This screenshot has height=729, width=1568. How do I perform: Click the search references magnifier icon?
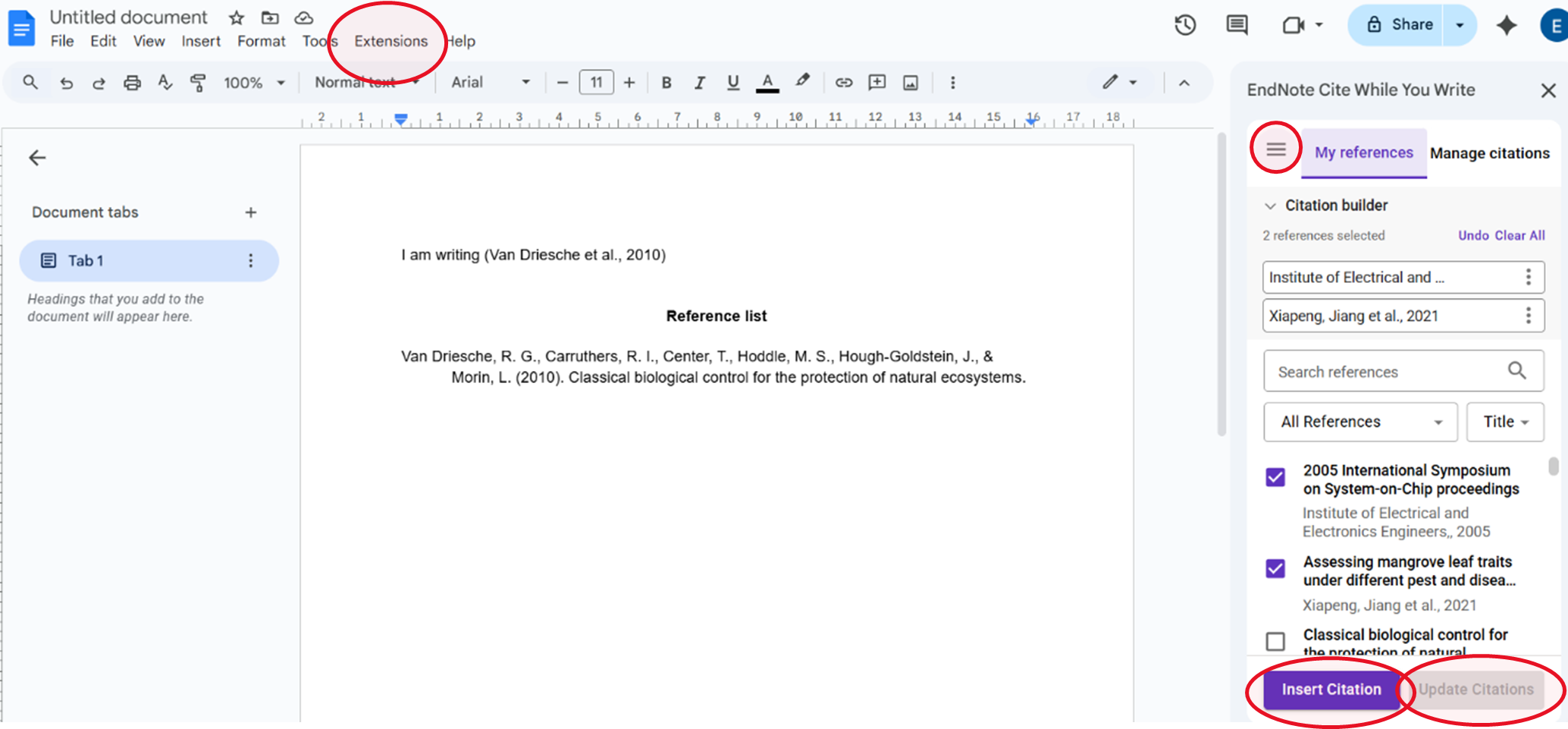pyautogui.click(x=1516, y=371)
